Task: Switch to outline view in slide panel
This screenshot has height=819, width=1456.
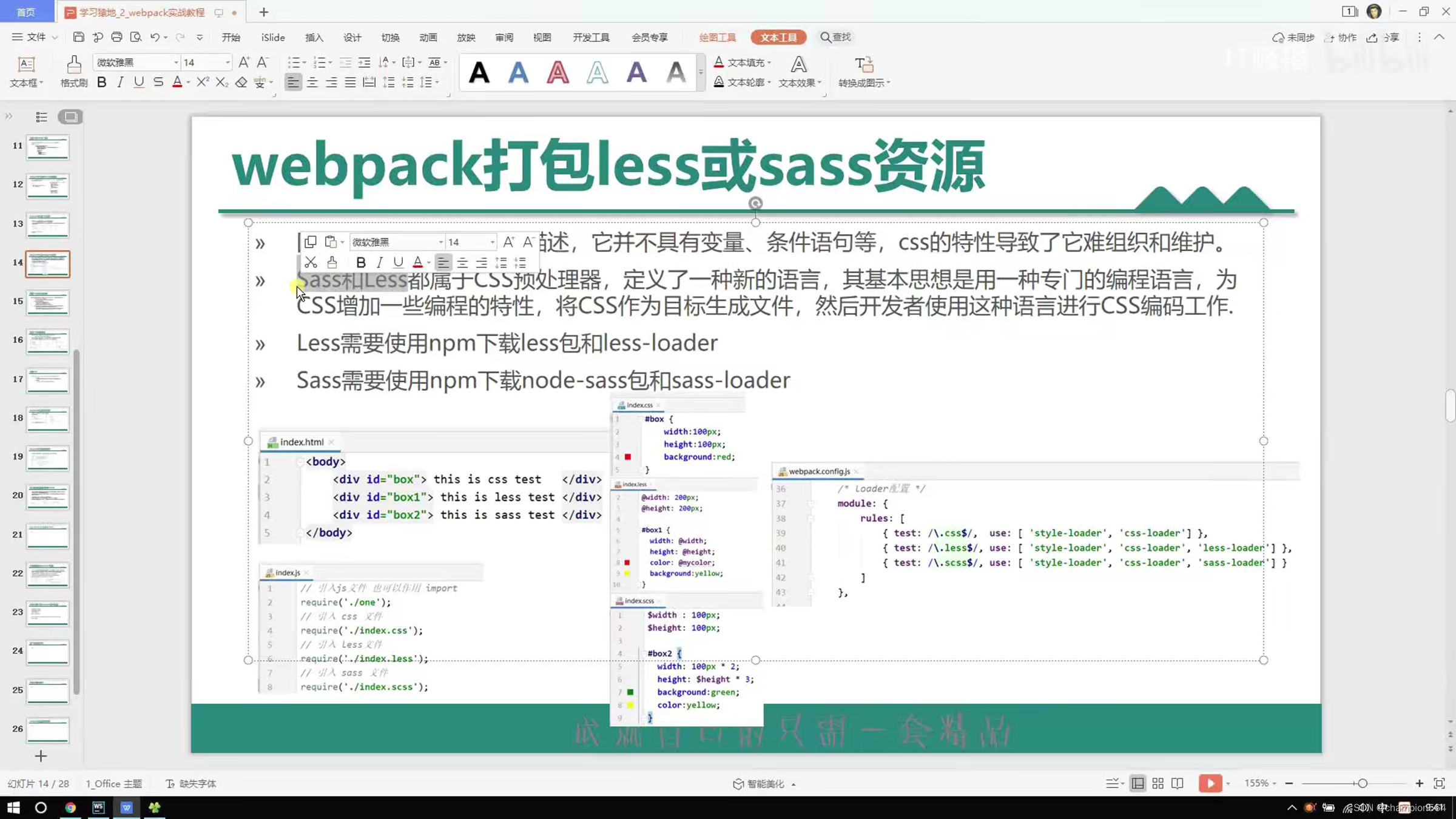Action: [x=41, y=116]
